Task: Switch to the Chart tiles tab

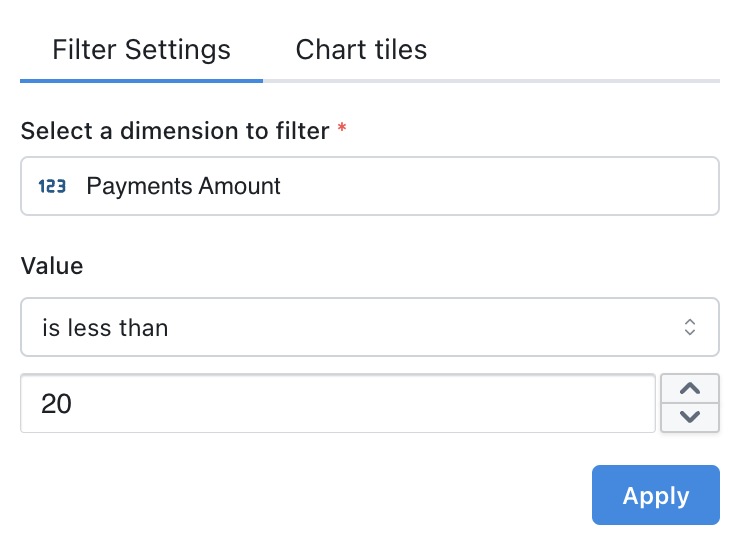Action: click(x=361, y=49)
